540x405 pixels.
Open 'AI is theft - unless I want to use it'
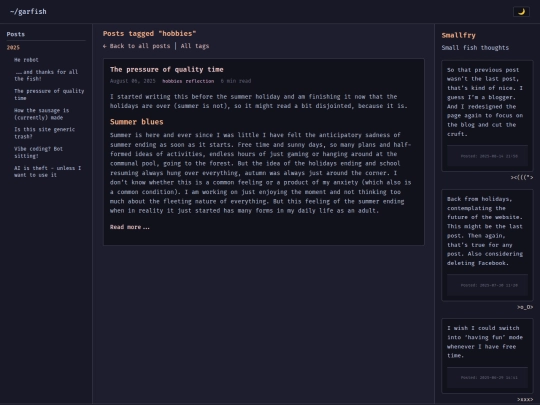click(48, 172)
